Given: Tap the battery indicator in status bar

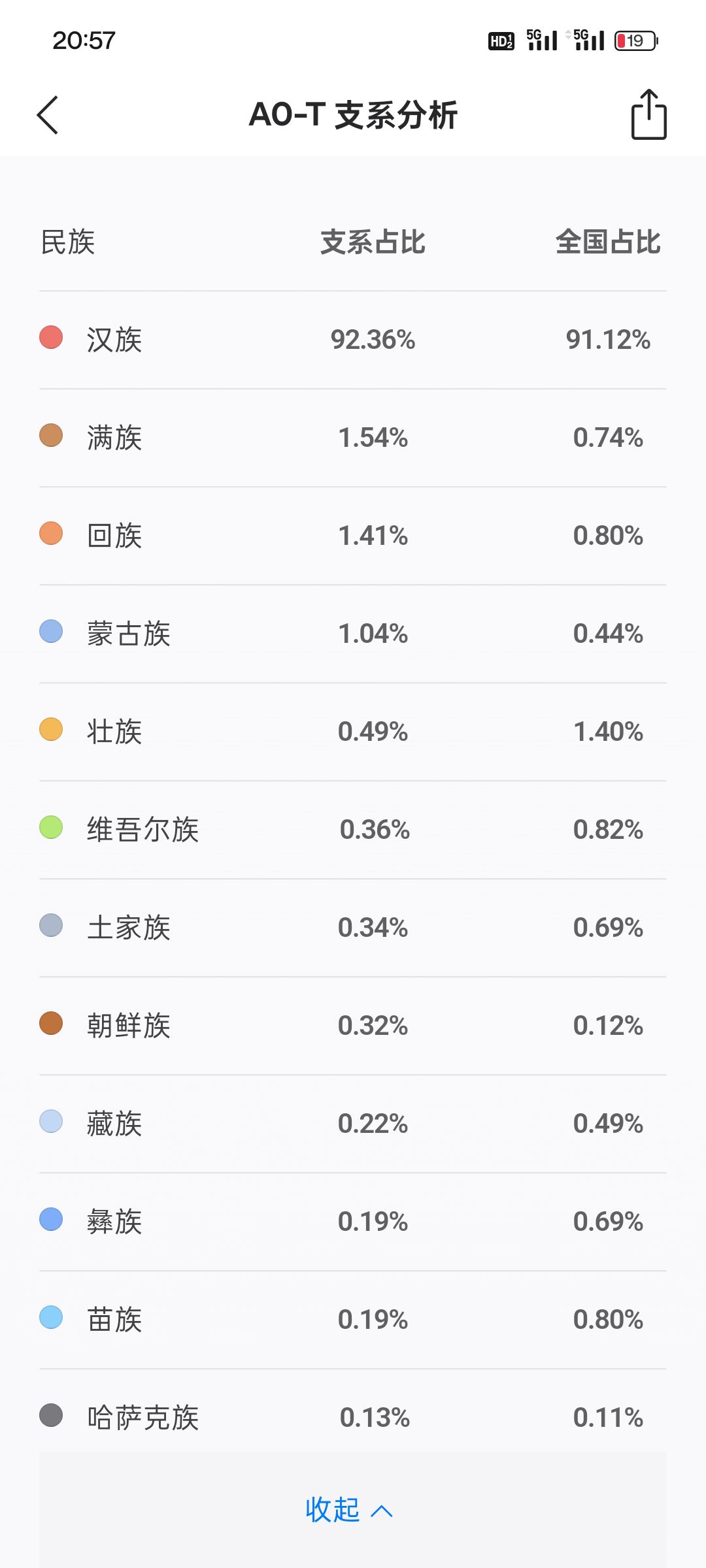Looking at the screenshot, I should tap(635, 41).
